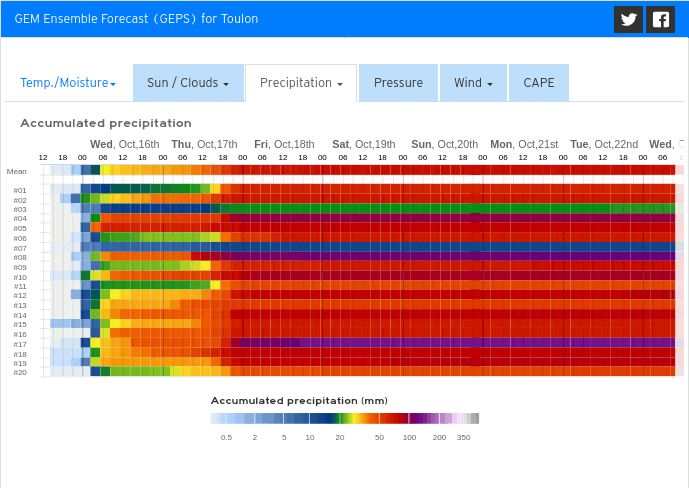
Task: Click ensemble member #17 row label
Action: click(20, 344)
